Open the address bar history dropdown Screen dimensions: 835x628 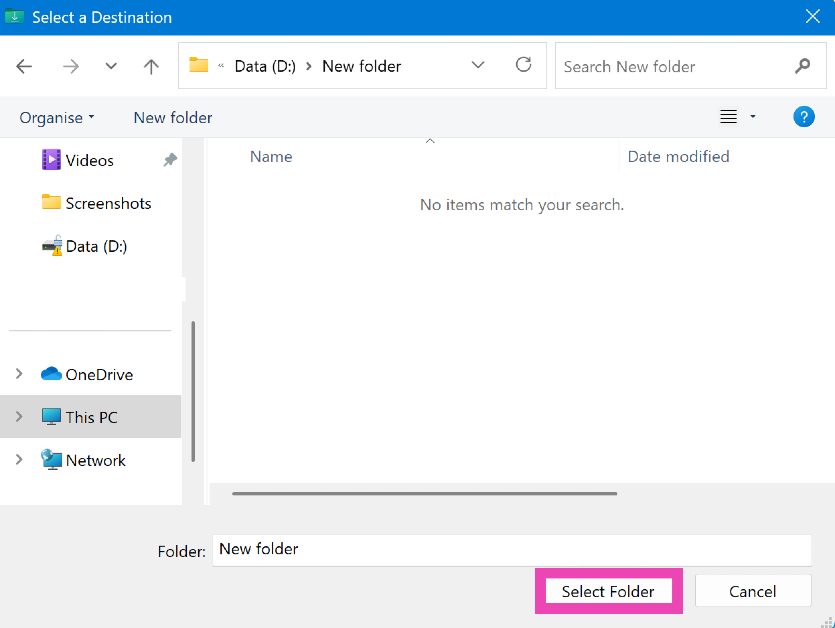478,66
